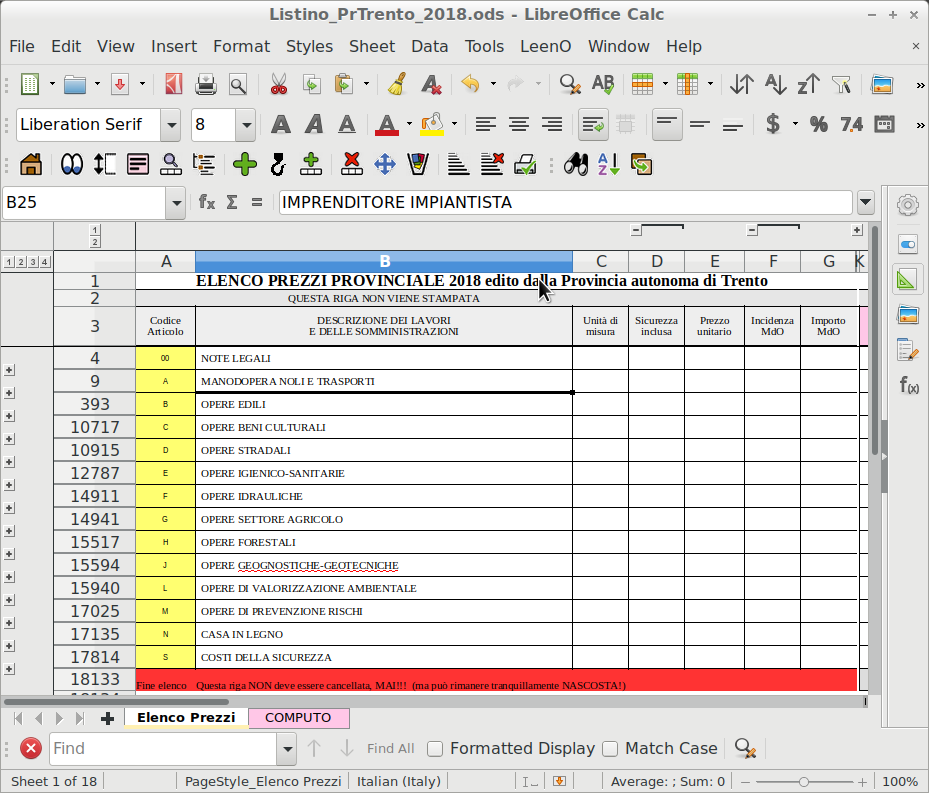Open sidebar Gallery panel icon
This screenshot has width=929, height=793.
(908, 314)
